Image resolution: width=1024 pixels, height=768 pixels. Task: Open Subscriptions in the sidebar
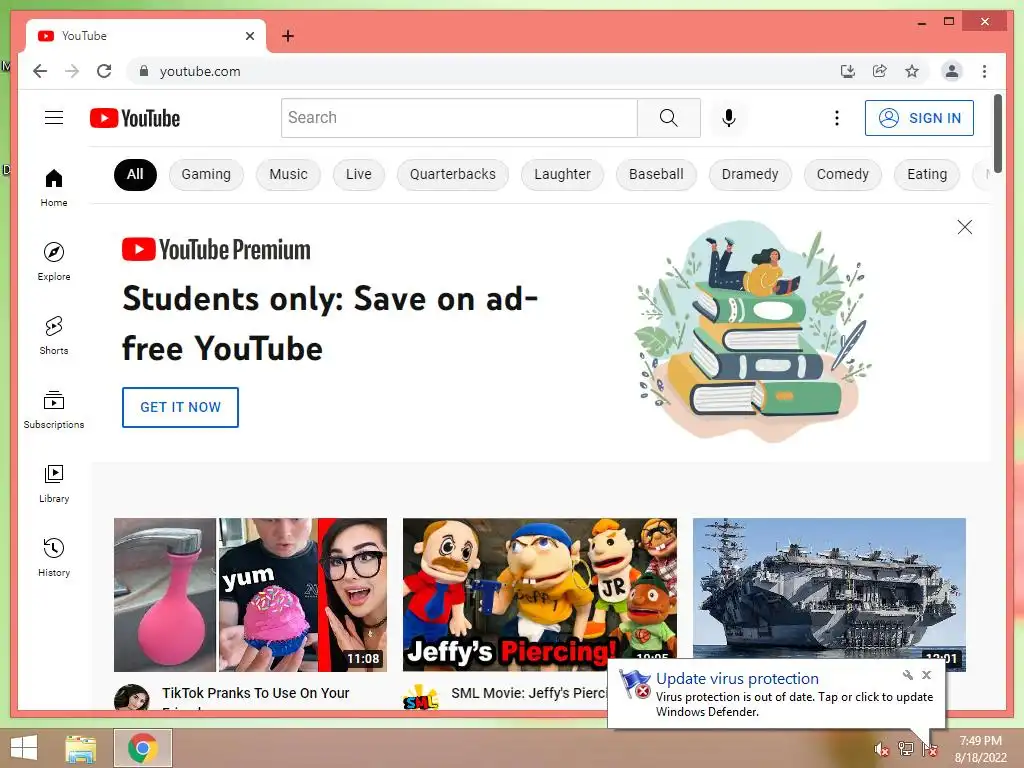pyautogui.click(x=54, y=409)
